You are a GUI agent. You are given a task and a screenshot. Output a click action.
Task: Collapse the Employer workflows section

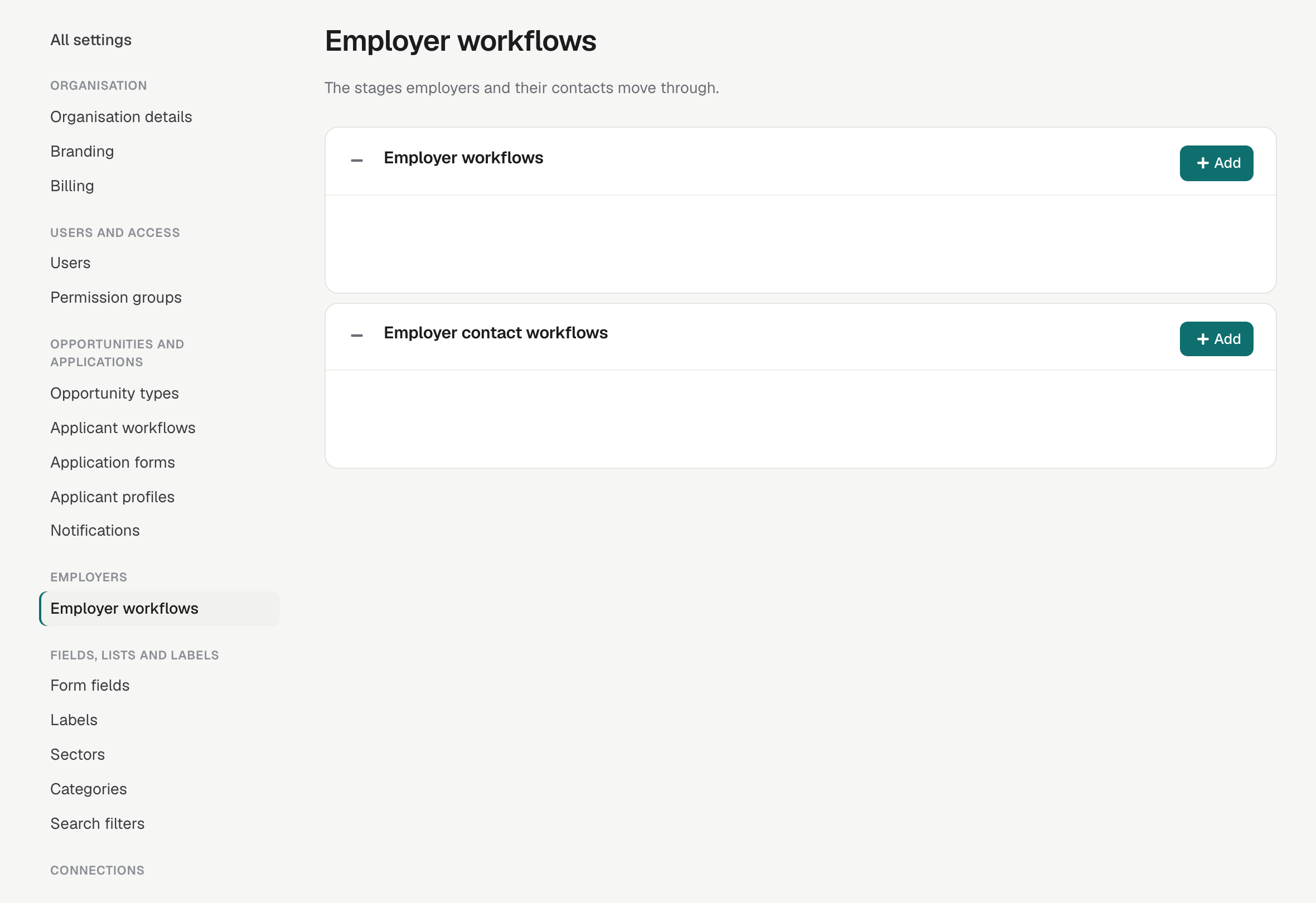tap(356, 161)
